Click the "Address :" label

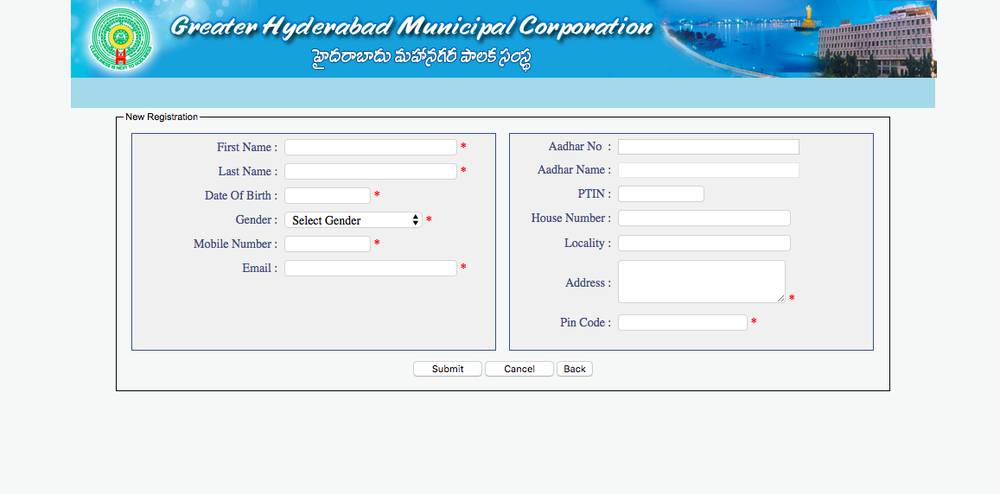tap(588, 282)
